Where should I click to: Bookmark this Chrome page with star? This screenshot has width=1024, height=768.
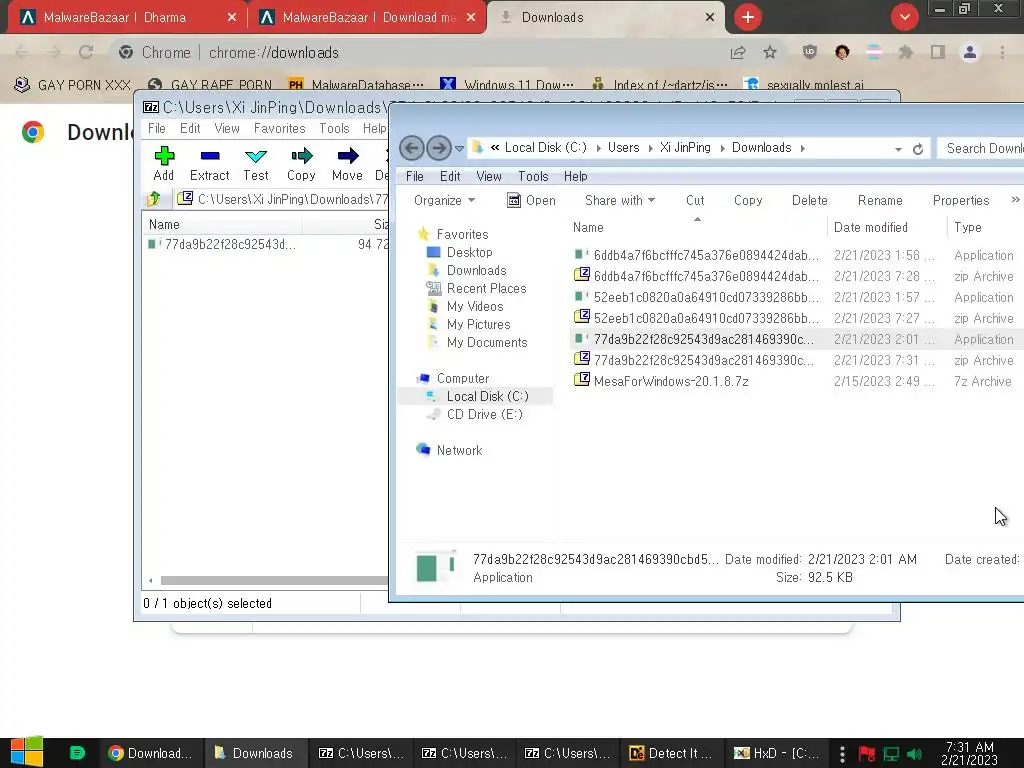[770, 52]
